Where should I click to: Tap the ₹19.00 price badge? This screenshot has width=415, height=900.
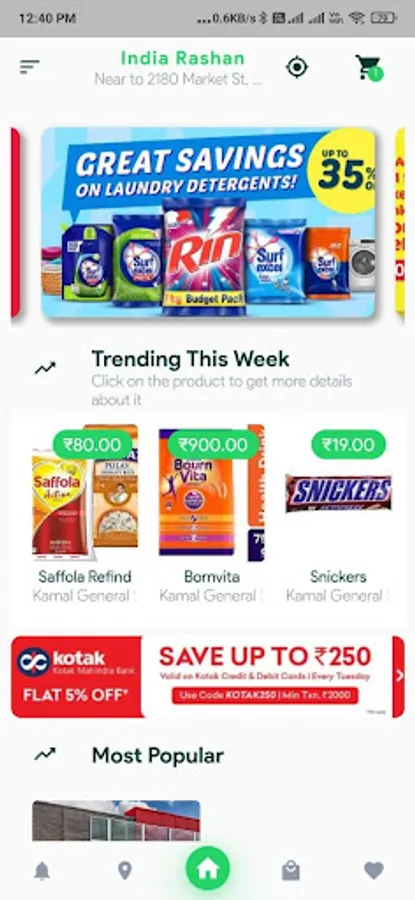pos(348,444)
